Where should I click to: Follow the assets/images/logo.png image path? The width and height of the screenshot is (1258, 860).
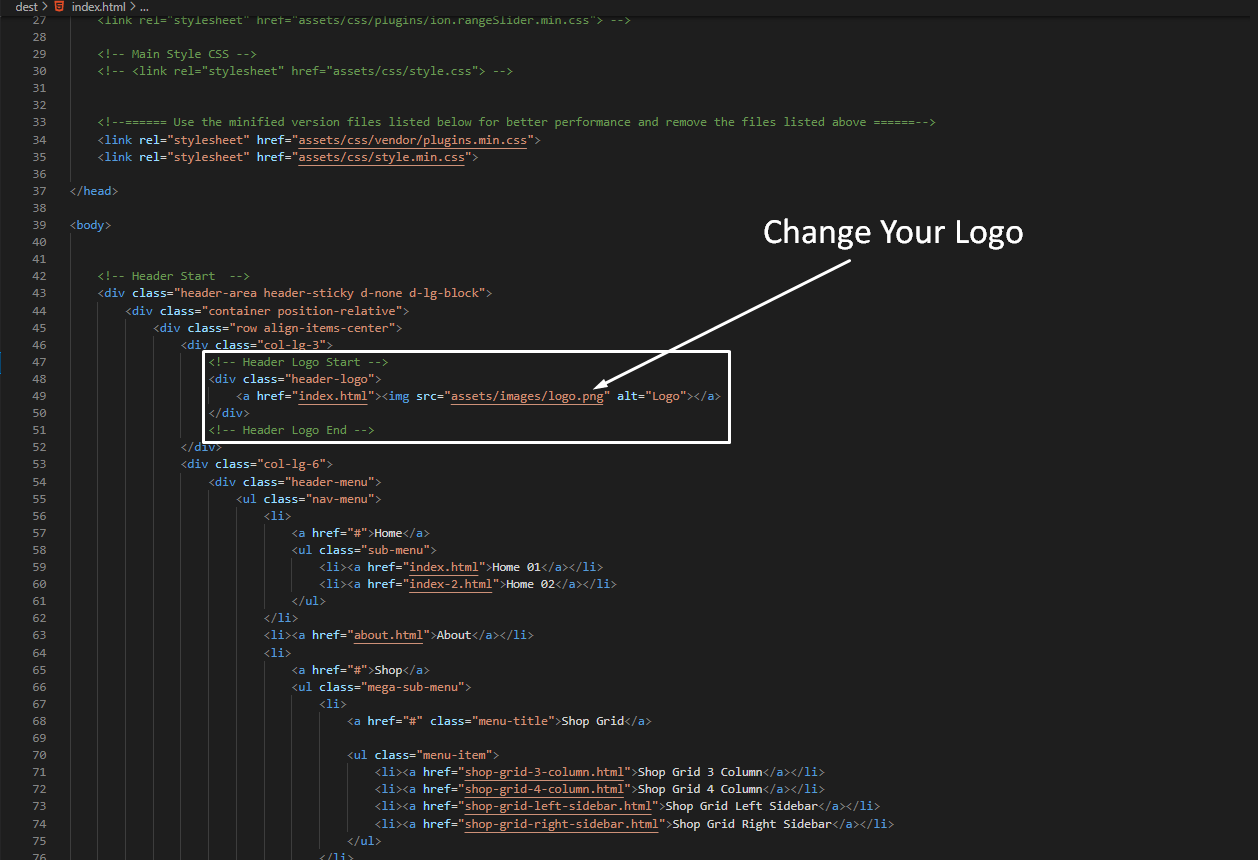point(527,396)
